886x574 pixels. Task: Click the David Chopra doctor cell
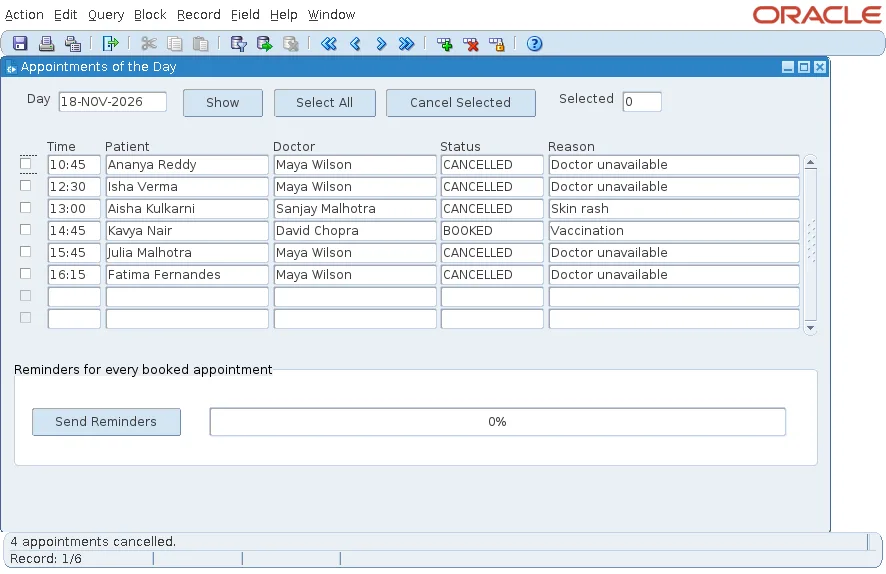point(355,231)
